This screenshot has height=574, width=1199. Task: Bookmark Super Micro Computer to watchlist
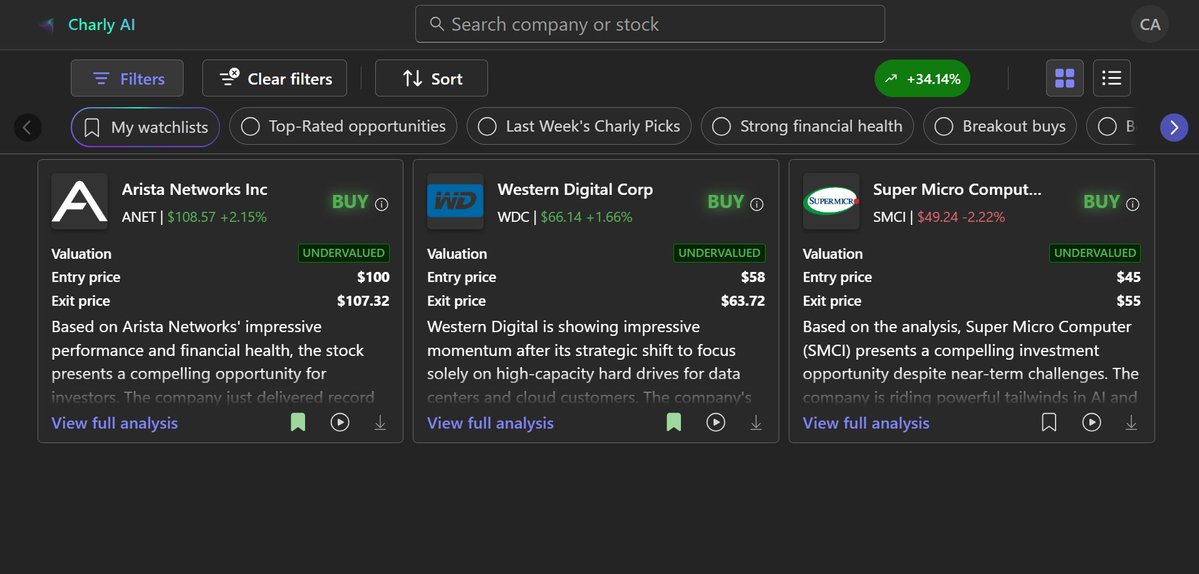(1049, 422)
